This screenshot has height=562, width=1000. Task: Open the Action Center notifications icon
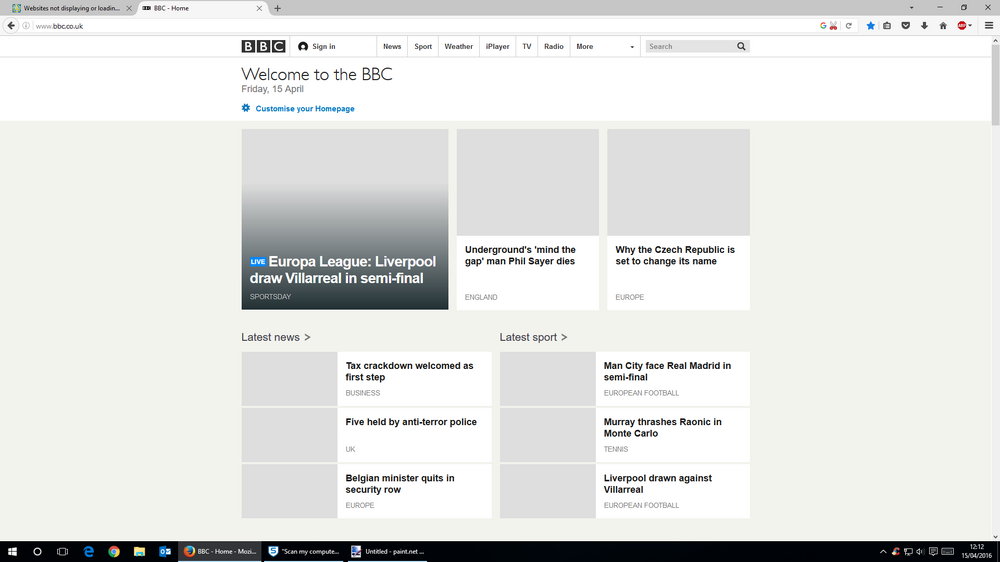(933, 552)
